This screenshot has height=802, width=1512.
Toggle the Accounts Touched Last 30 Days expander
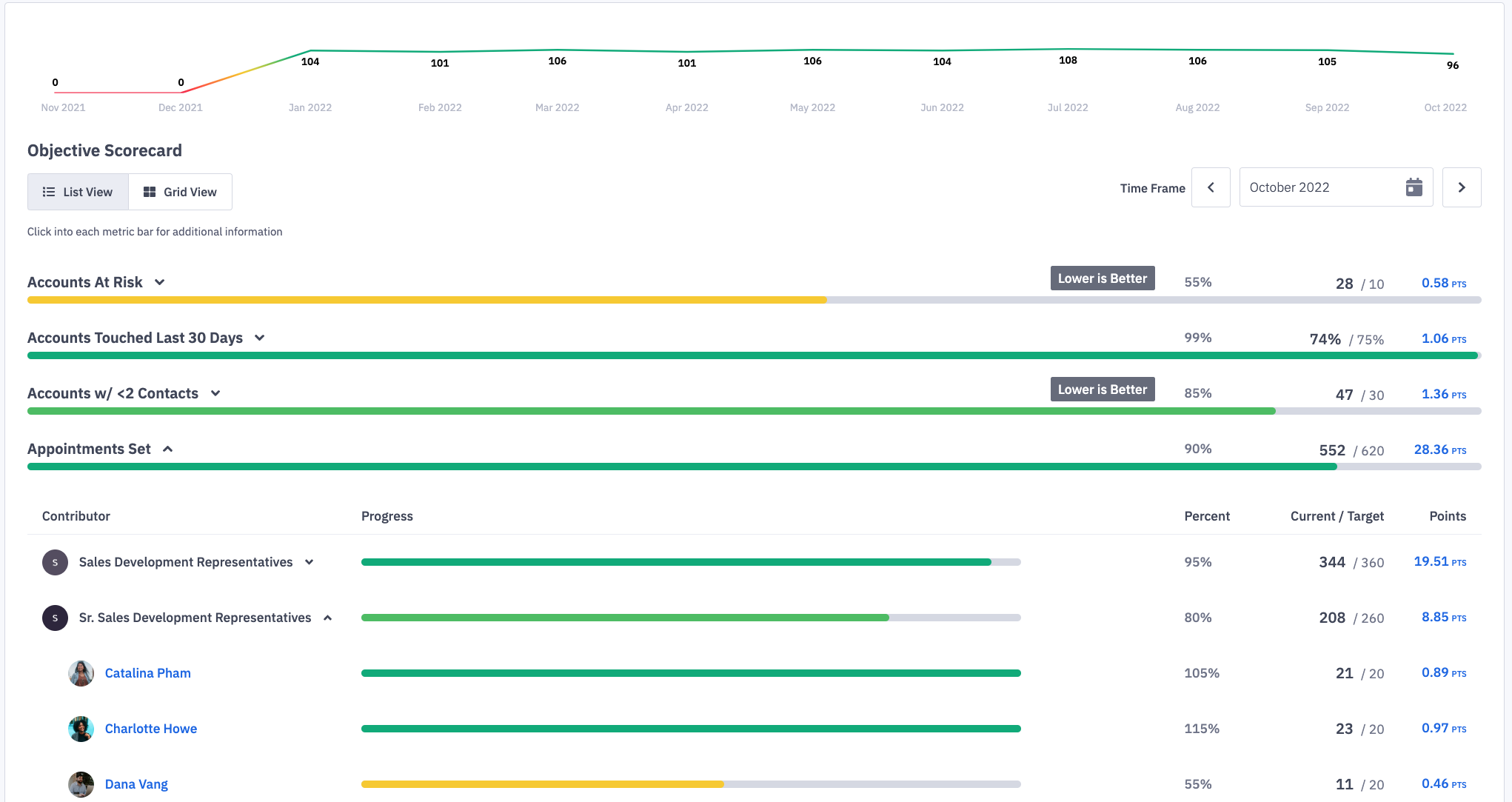pos(261,337)
